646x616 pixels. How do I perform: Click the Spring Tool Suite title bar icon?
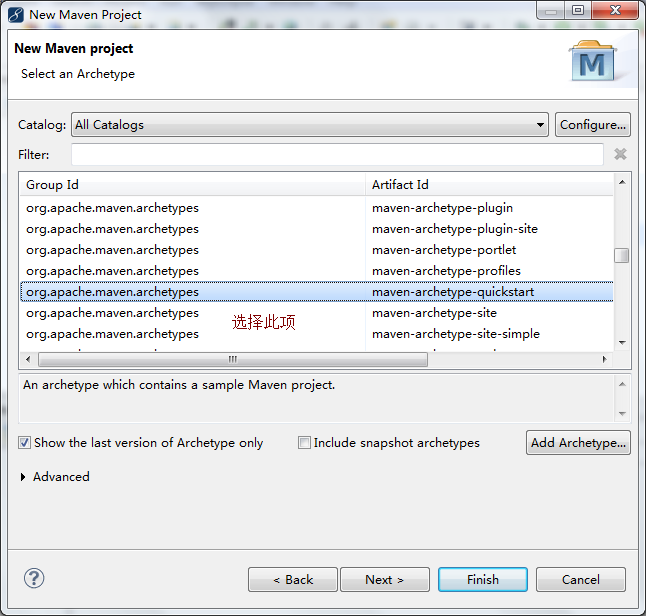click(16, 15)
